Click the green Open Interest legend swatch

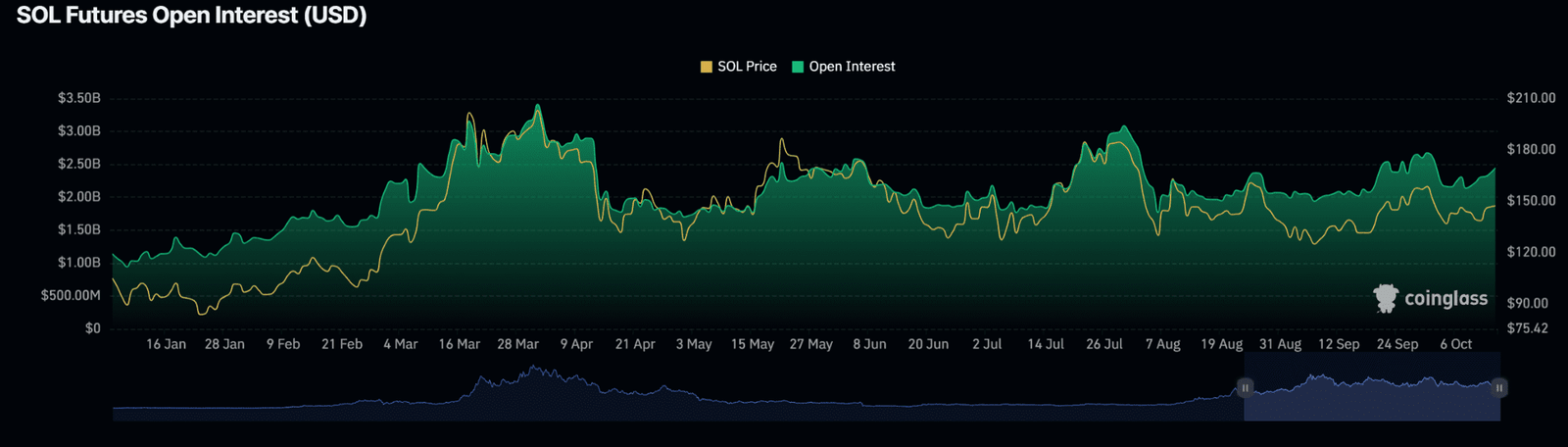798,67
